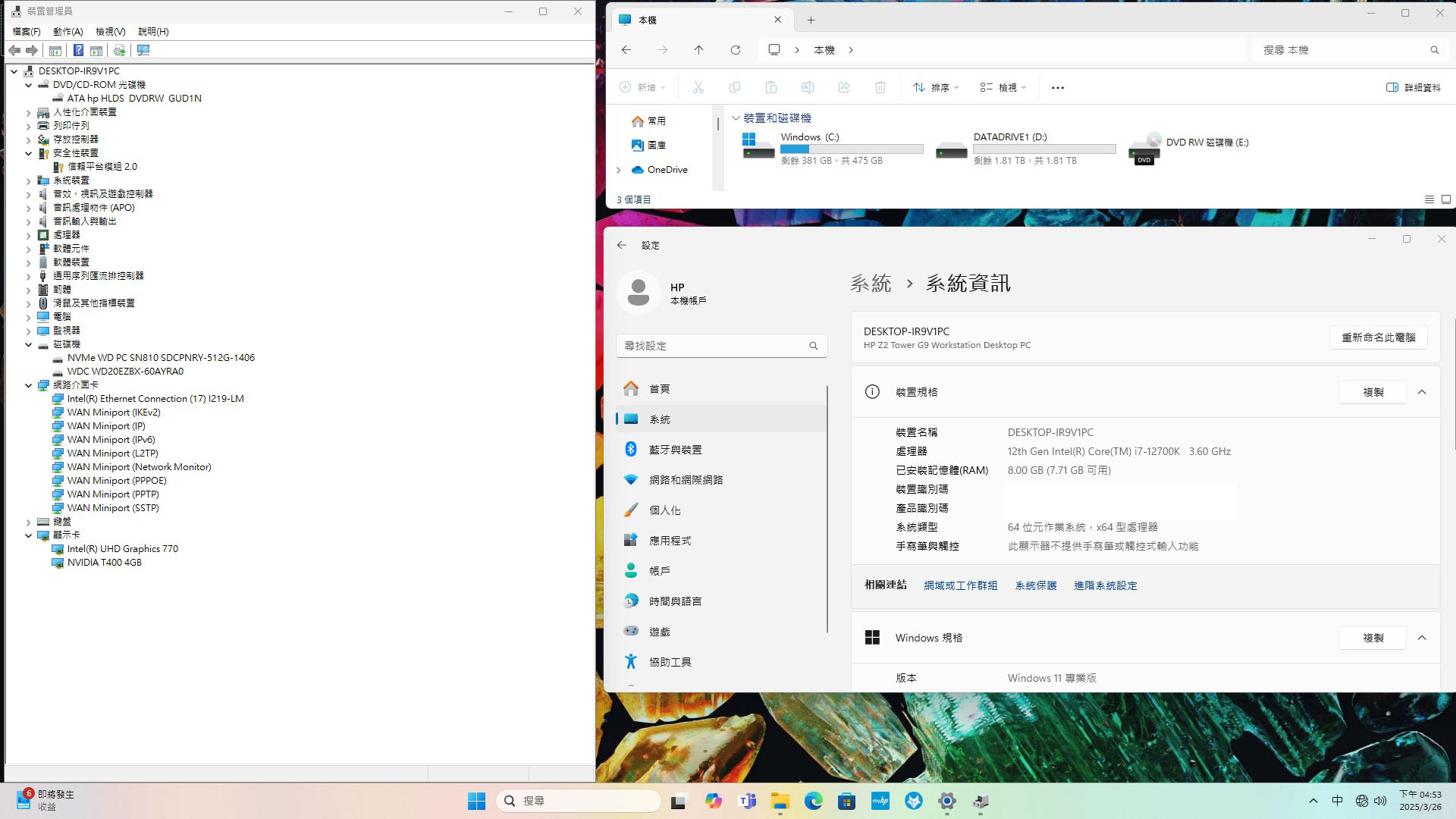The height and width of the screenshot is (819, 1456).
Task: Open 進階系統設定 link
Action: point(1105,585)
